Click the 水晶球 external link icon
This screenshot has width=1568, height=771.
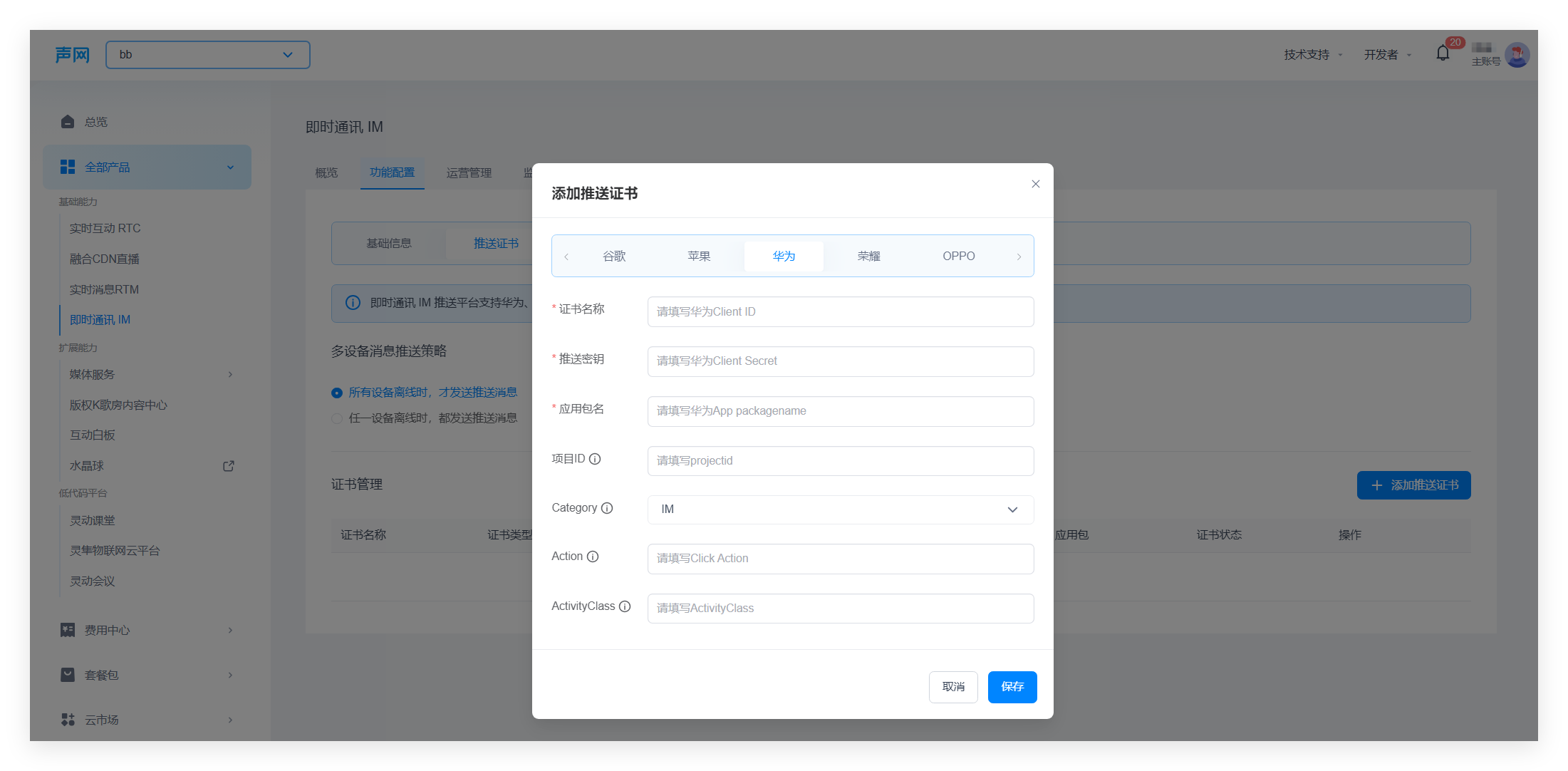229,466
